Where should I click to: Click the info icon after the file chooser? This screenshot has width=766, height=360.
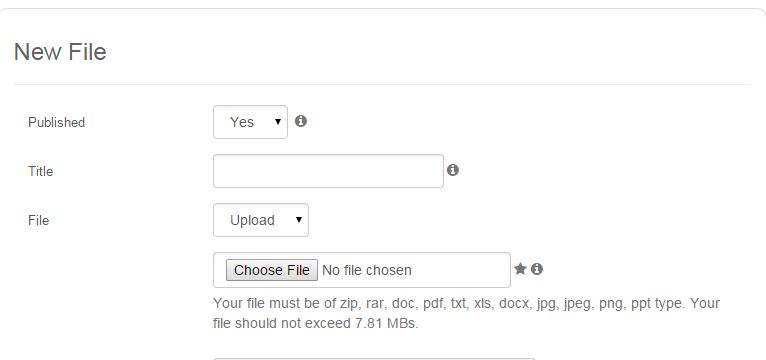click(537, 269)
